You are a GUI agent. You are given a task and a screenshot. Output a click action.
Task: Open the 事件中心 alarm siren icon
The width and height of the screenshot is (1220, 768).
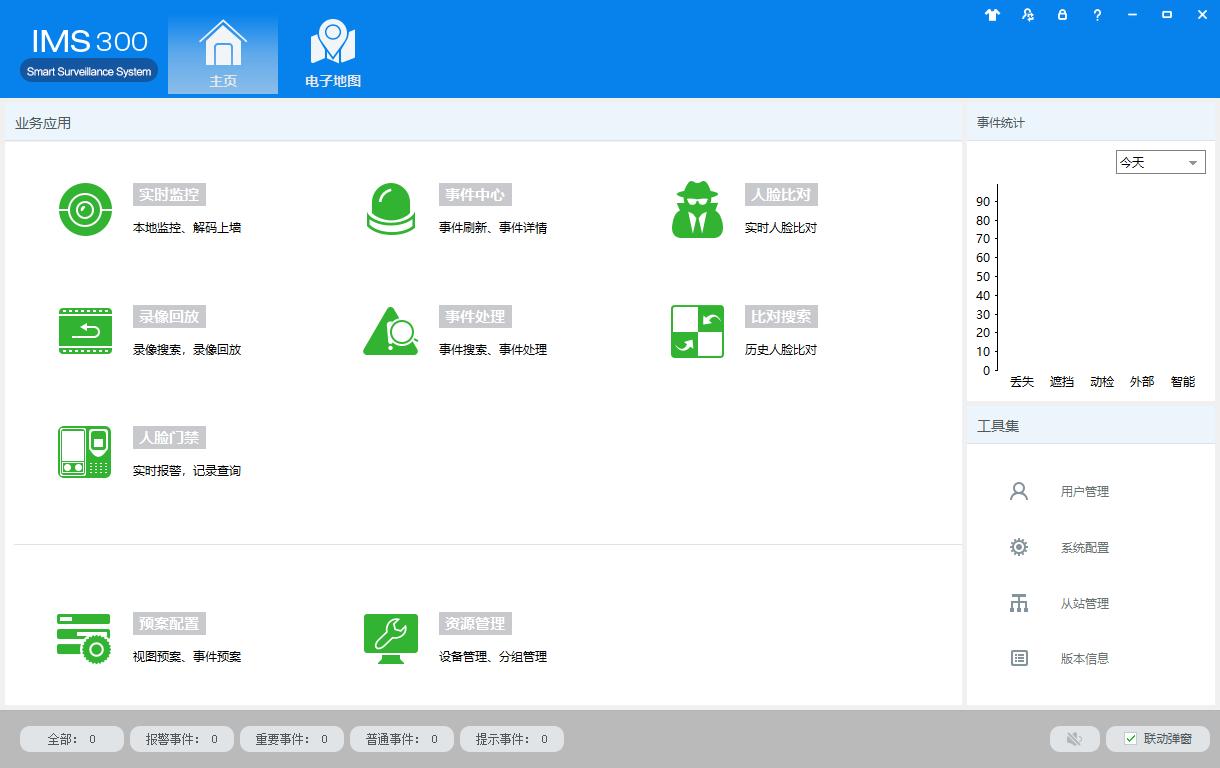tap(391, 210)
